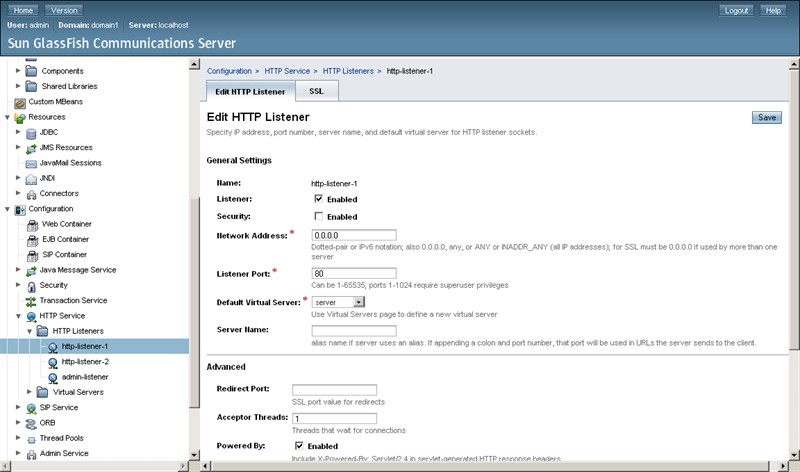
Task: Click the tree panel scroll-down arrow
Action: click(x=194, y=455)
